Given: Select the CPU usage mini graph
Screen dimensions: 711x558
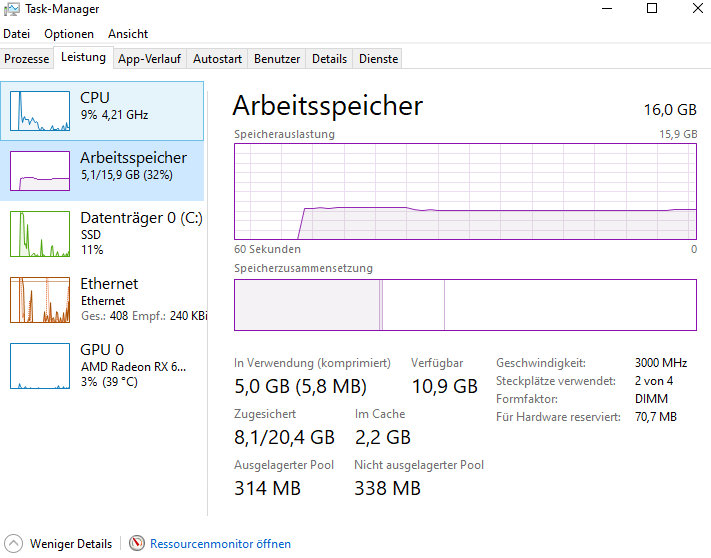Looking at the screenshot, I should coord(39,111).
